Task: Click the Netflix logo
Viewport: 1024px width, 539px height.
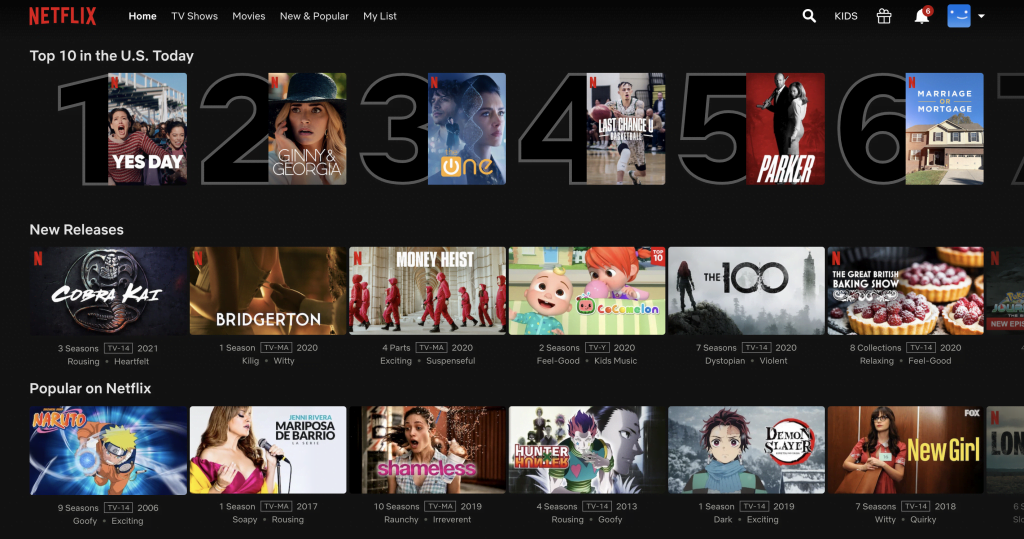Action: [62, 16]
